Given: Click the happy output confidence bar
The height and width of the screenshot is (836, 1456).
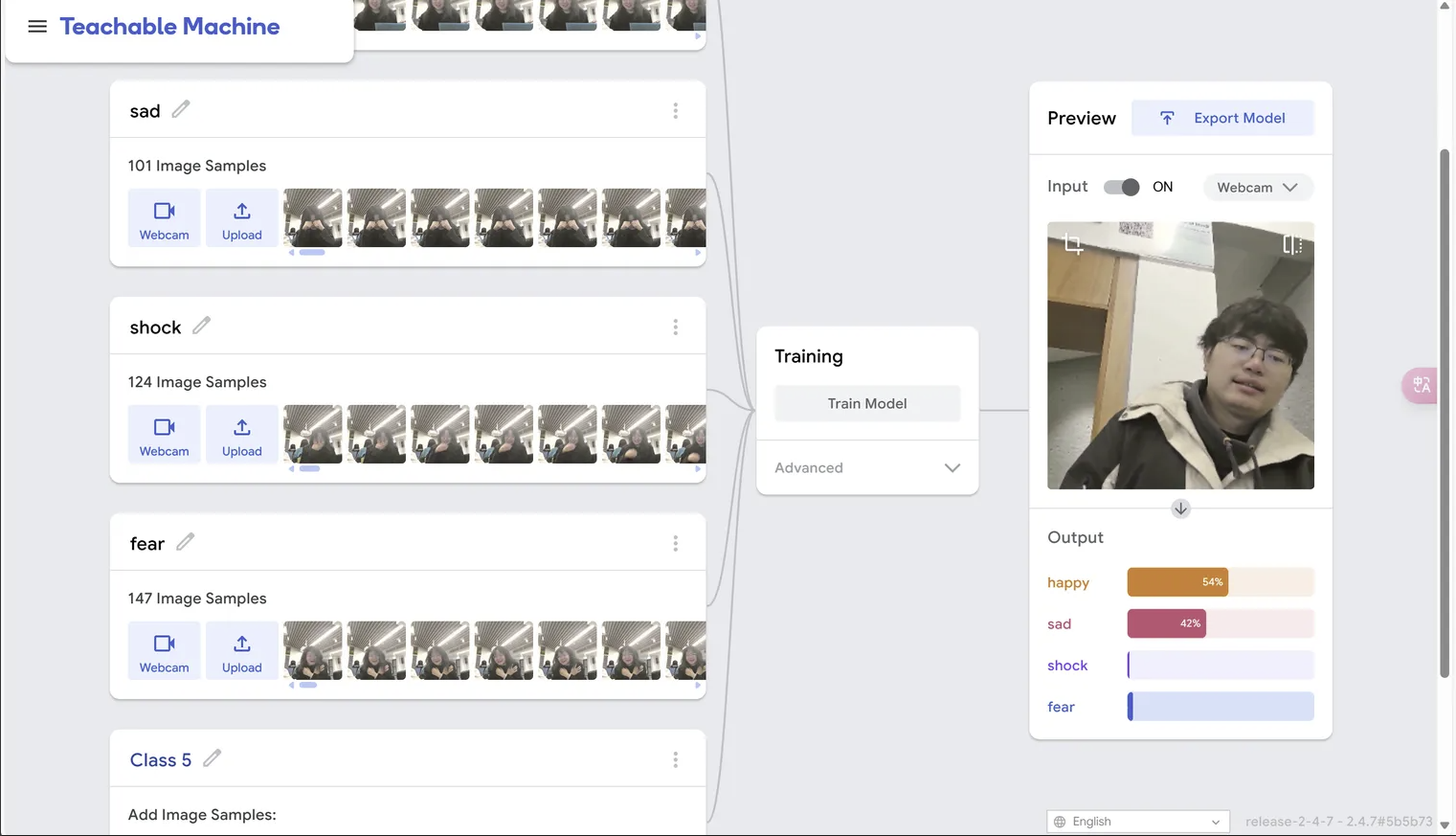Looking at the screenshot, I should 1220,582.
